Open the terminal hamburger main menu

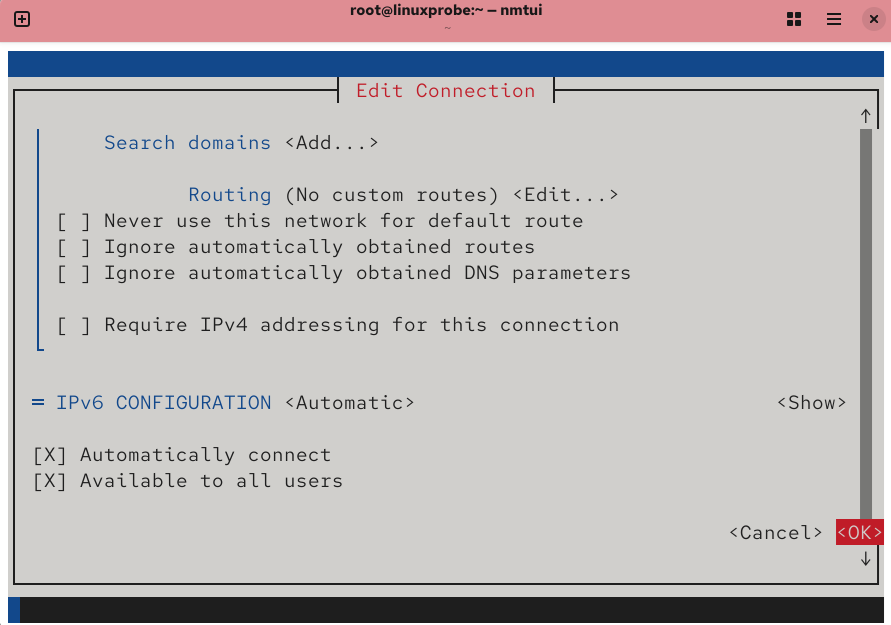[x=834, y=19]
